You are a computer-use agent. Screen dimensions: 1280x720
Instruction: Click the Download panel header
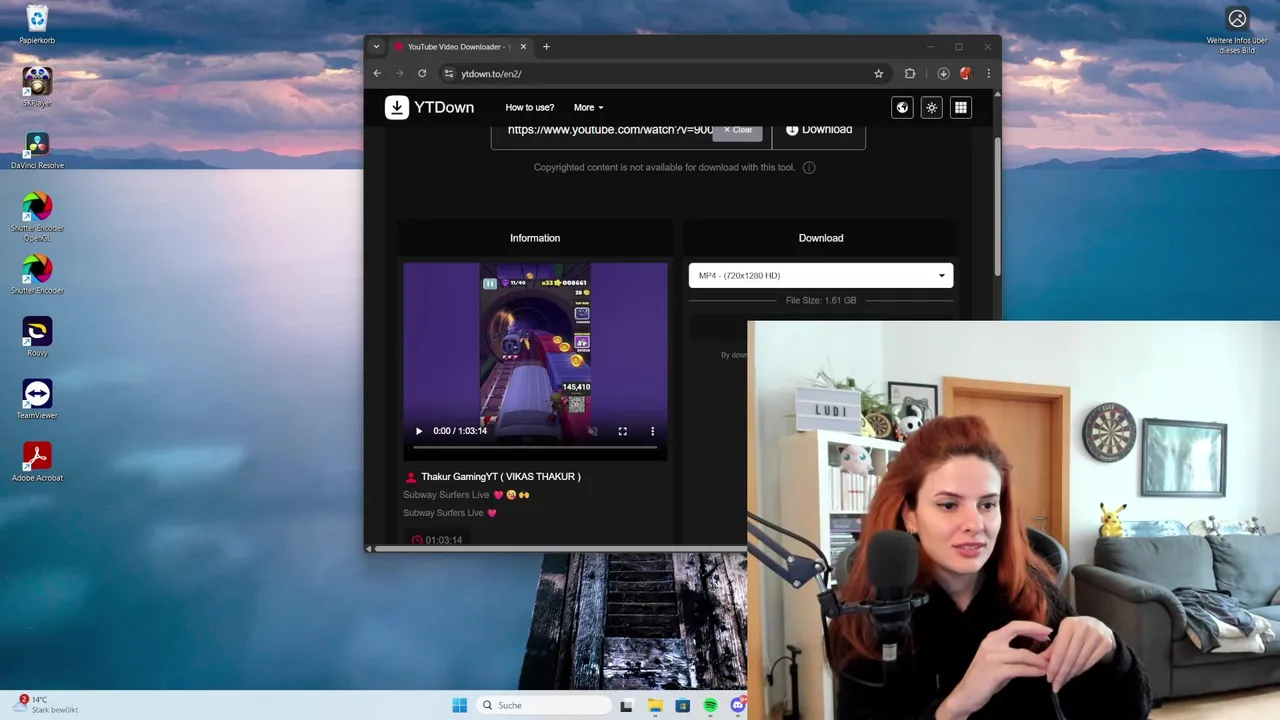click(821, 238)
